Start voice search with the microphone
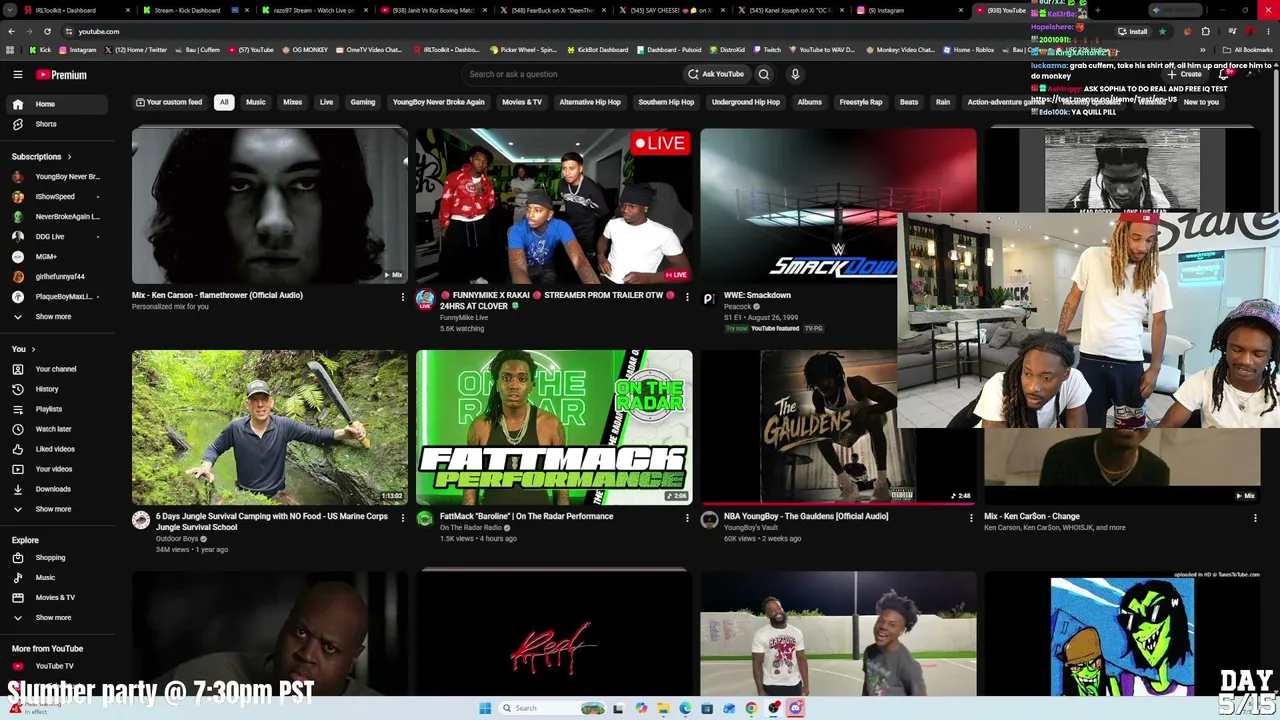Viewport: 1280px width, 720px height. pos(795,74)
